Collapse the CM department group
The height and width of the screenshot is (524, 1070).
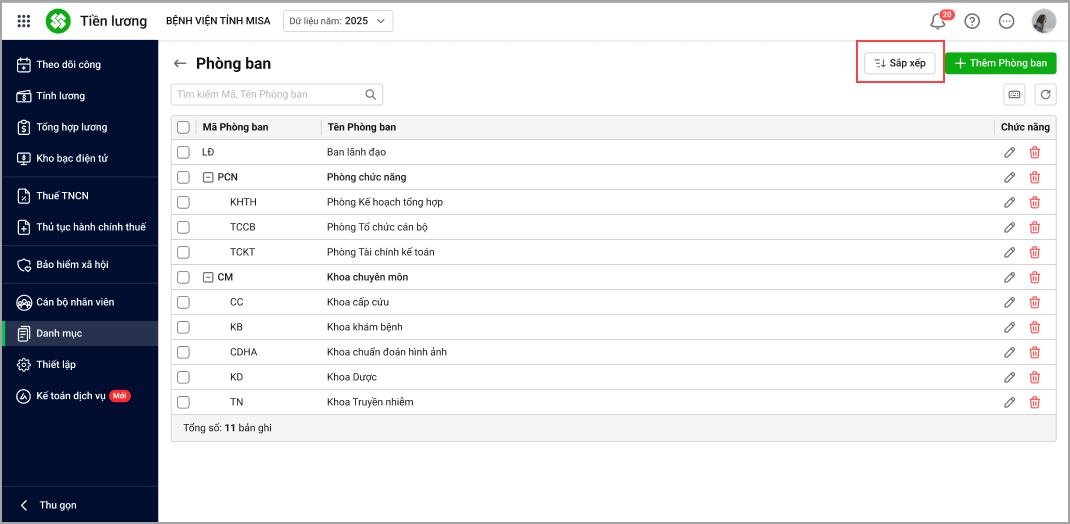[208, 277]
